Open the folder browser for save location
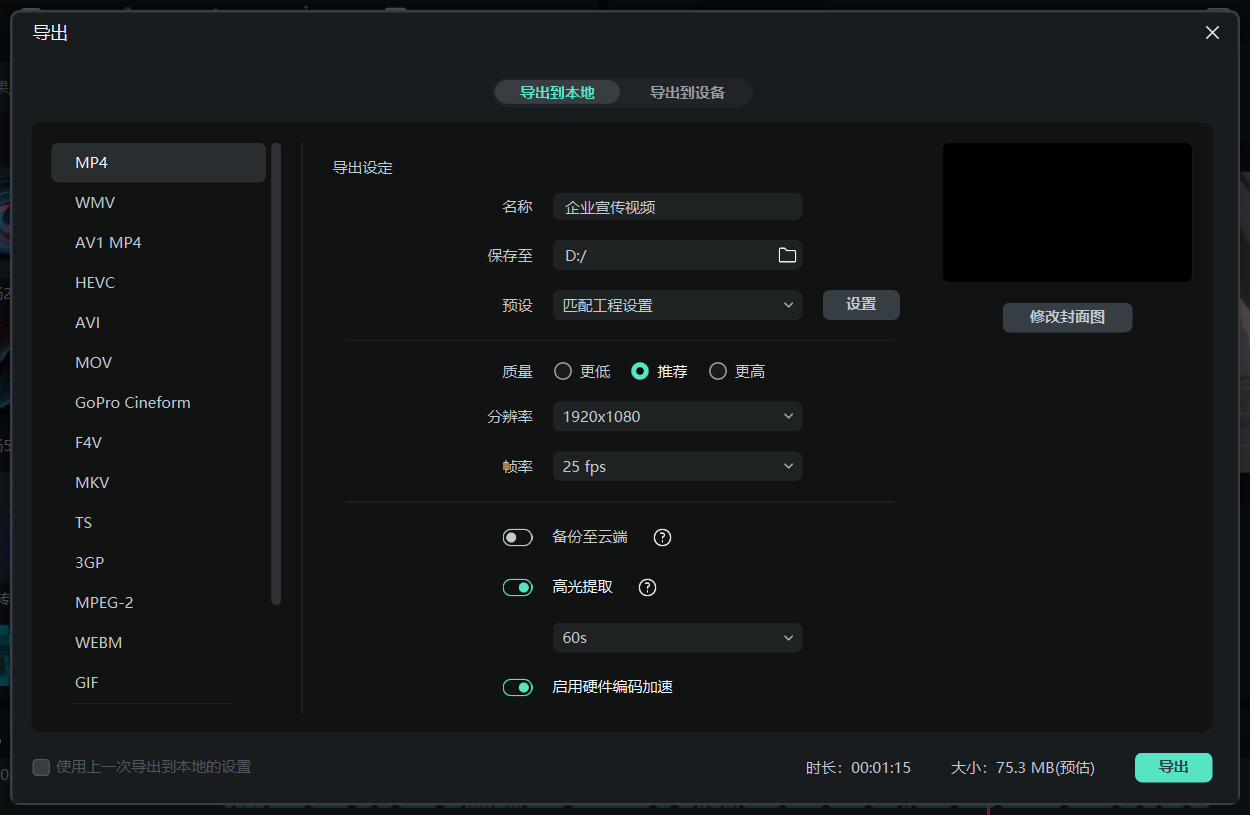 (788, 255)
